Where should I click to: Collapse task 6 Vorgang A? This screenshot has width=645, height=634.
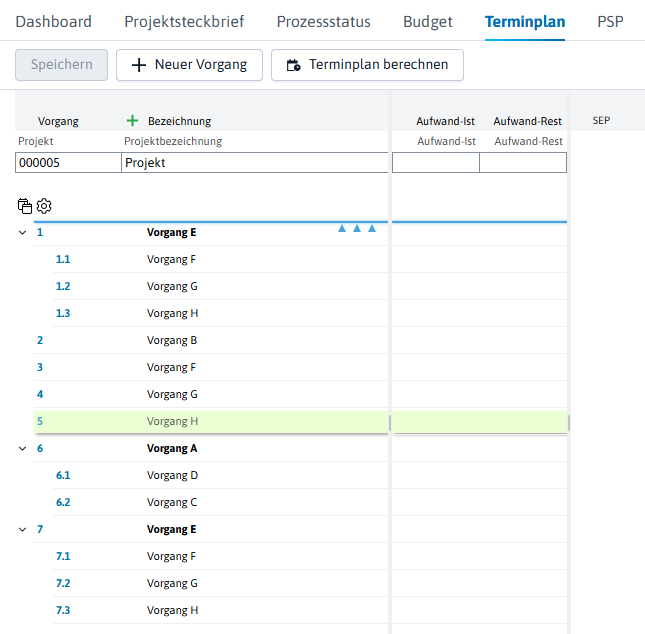[x=23, y=448]
